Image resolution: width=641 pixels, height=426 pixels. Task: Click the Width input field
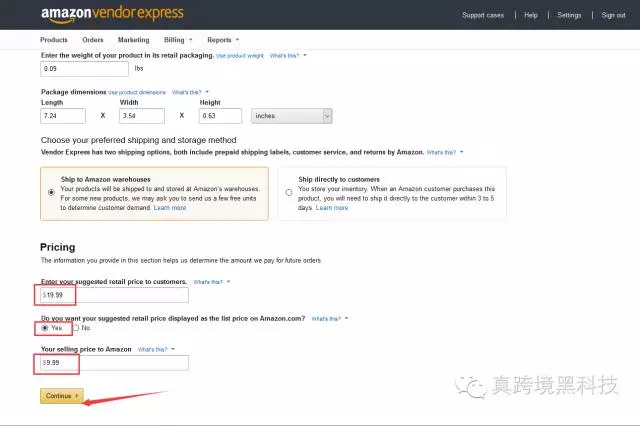[142, 116]
